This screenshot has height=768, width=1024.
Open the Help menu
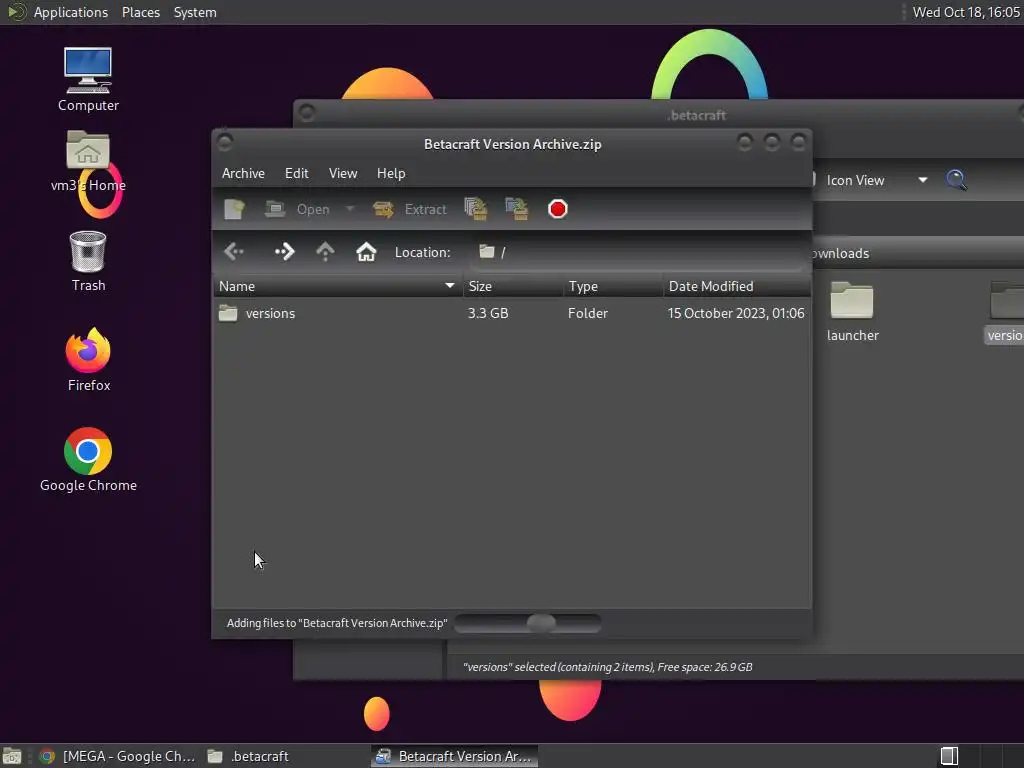[391, 173]
